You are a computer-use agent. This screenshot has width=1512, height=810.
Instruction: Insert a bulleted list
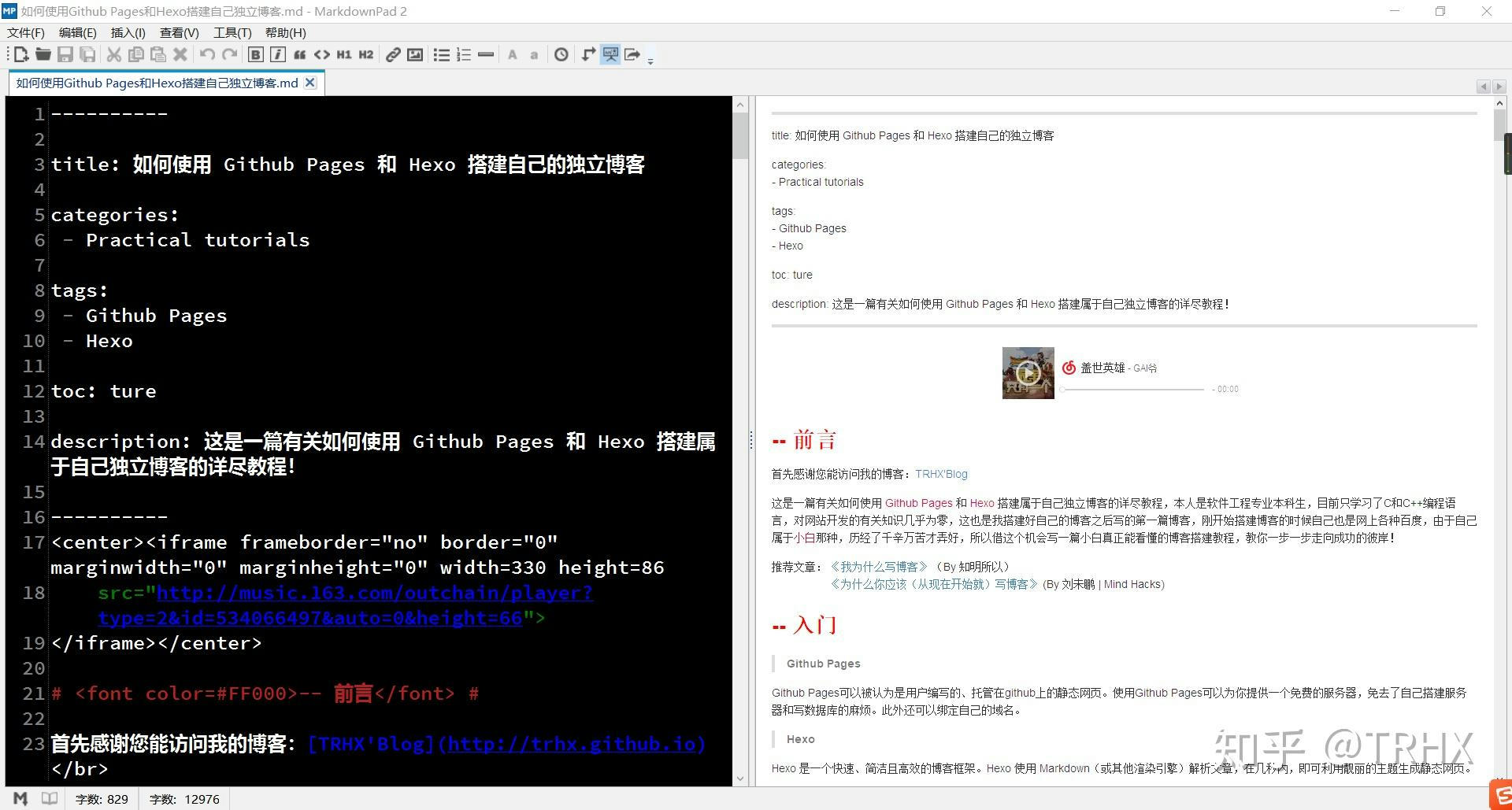tap(442, 54)
